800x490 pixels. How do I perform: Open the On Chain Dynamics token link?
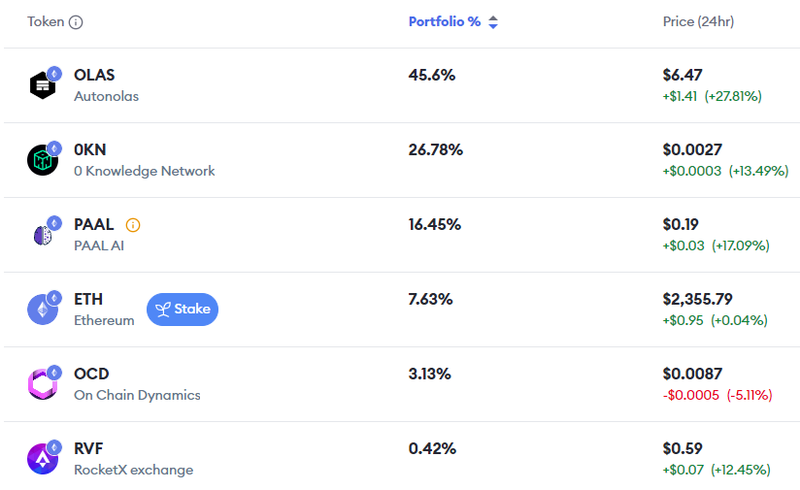pyautogui.click(x=137, y=395)
